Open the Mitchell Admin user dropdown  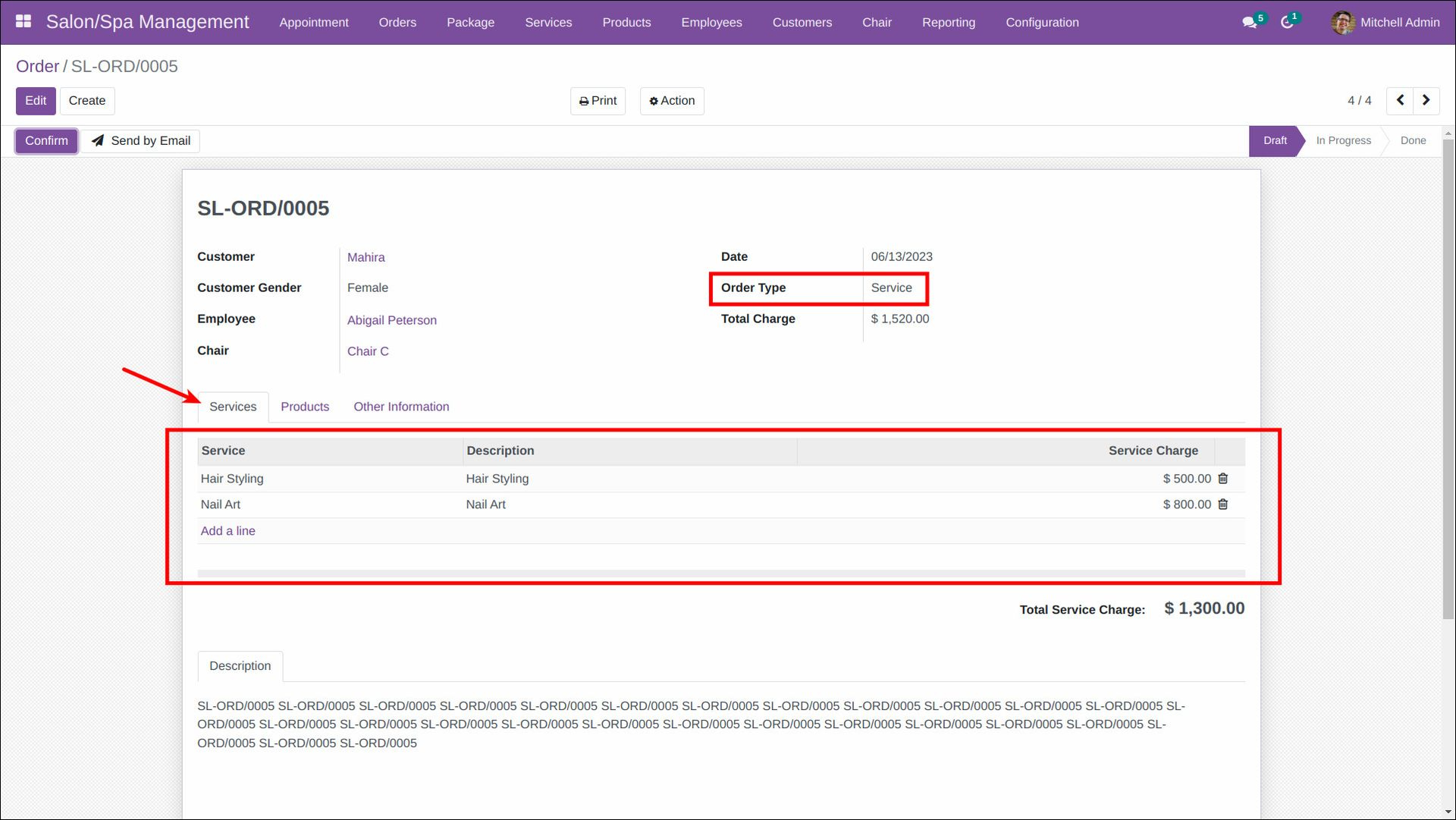click(x=1385, y=23)
